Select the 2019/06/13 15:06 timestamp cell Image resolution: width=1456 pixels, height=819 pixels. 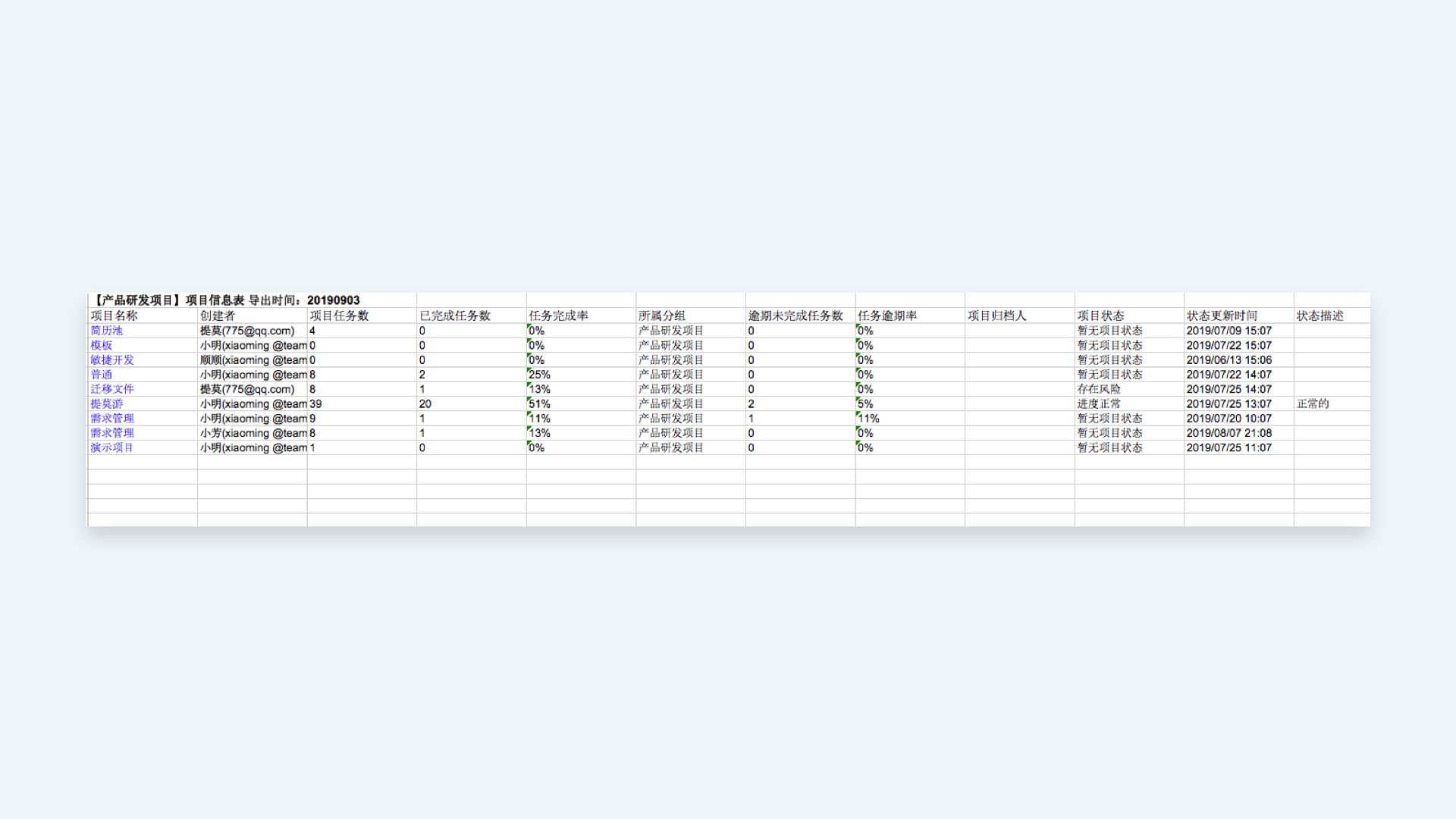point(1238,360)
